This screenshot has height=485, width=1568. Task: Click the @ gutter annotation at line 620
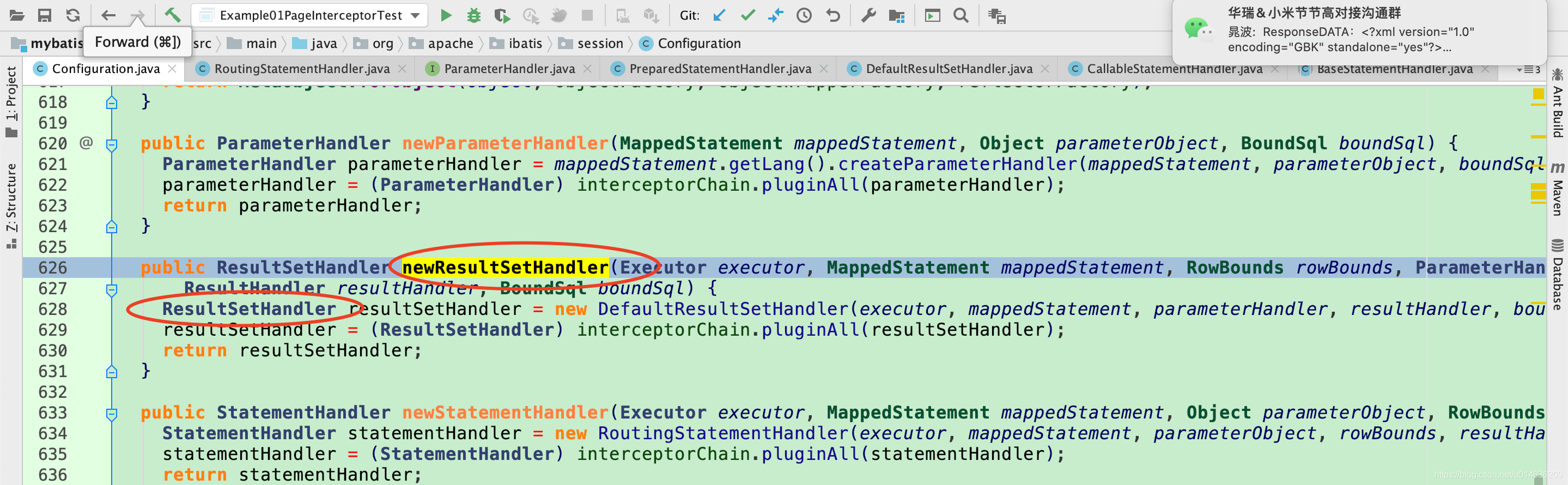(x=86, y=143)
